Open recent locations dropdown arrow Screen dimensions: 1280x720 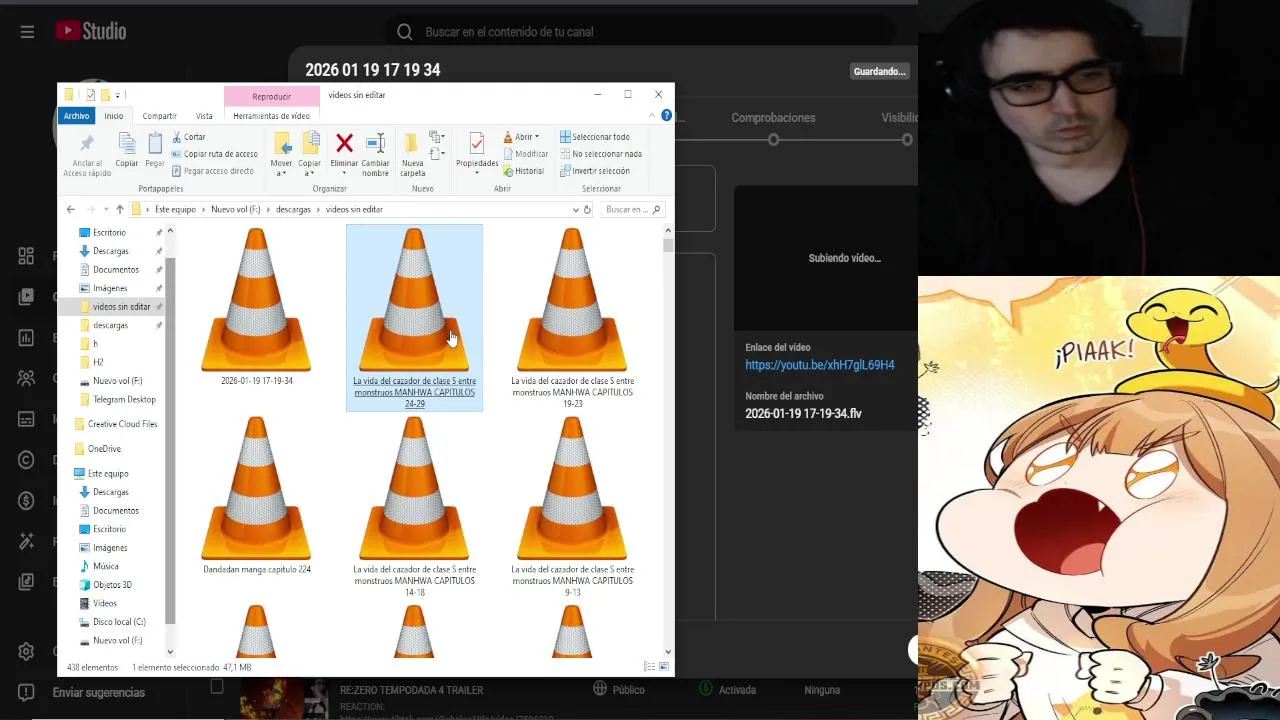point(105,209)
